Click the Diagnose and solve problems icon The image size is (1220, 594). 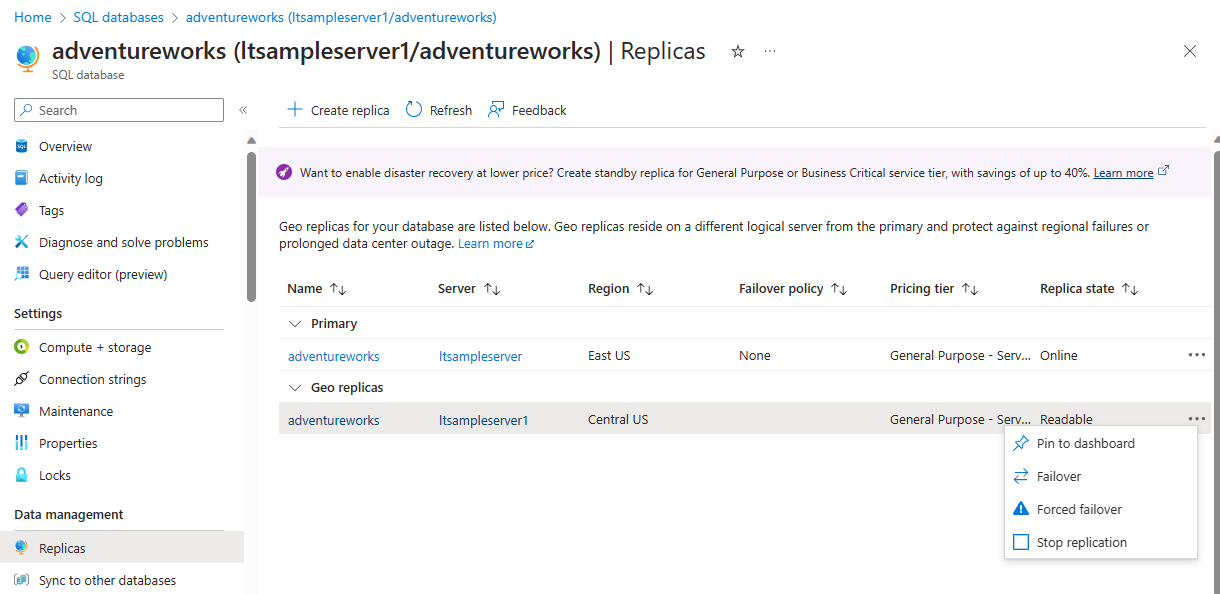[22, 242]
